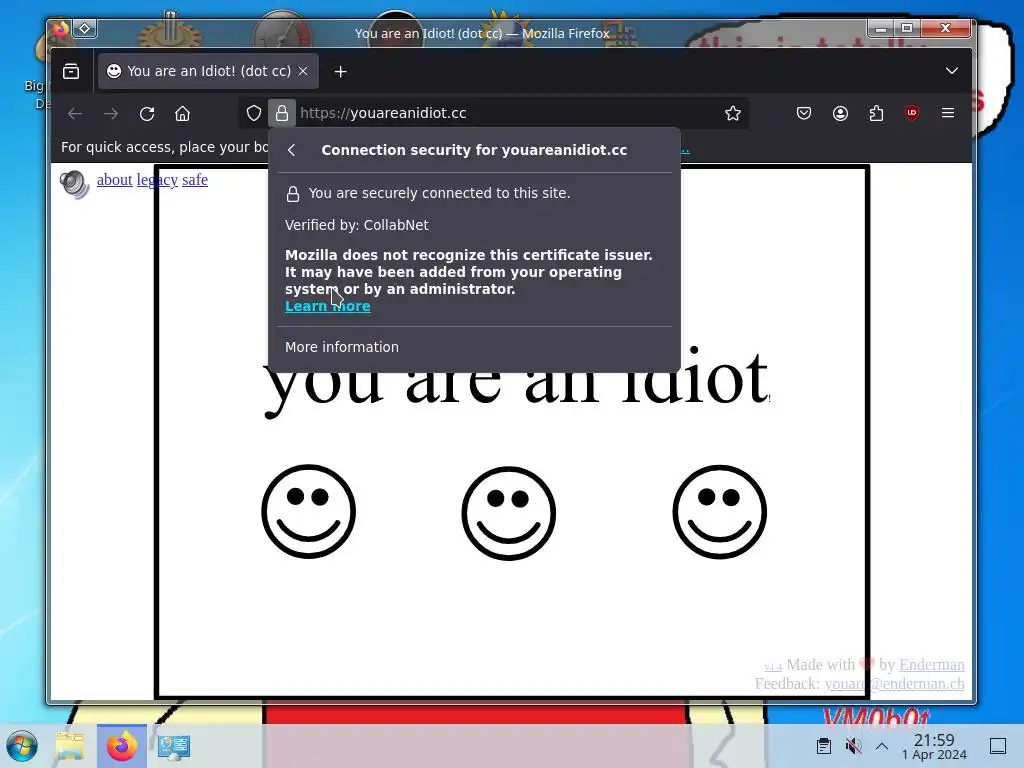Click the show desktop button in tray
The image size is (1024, 768).
click(998, 746)
